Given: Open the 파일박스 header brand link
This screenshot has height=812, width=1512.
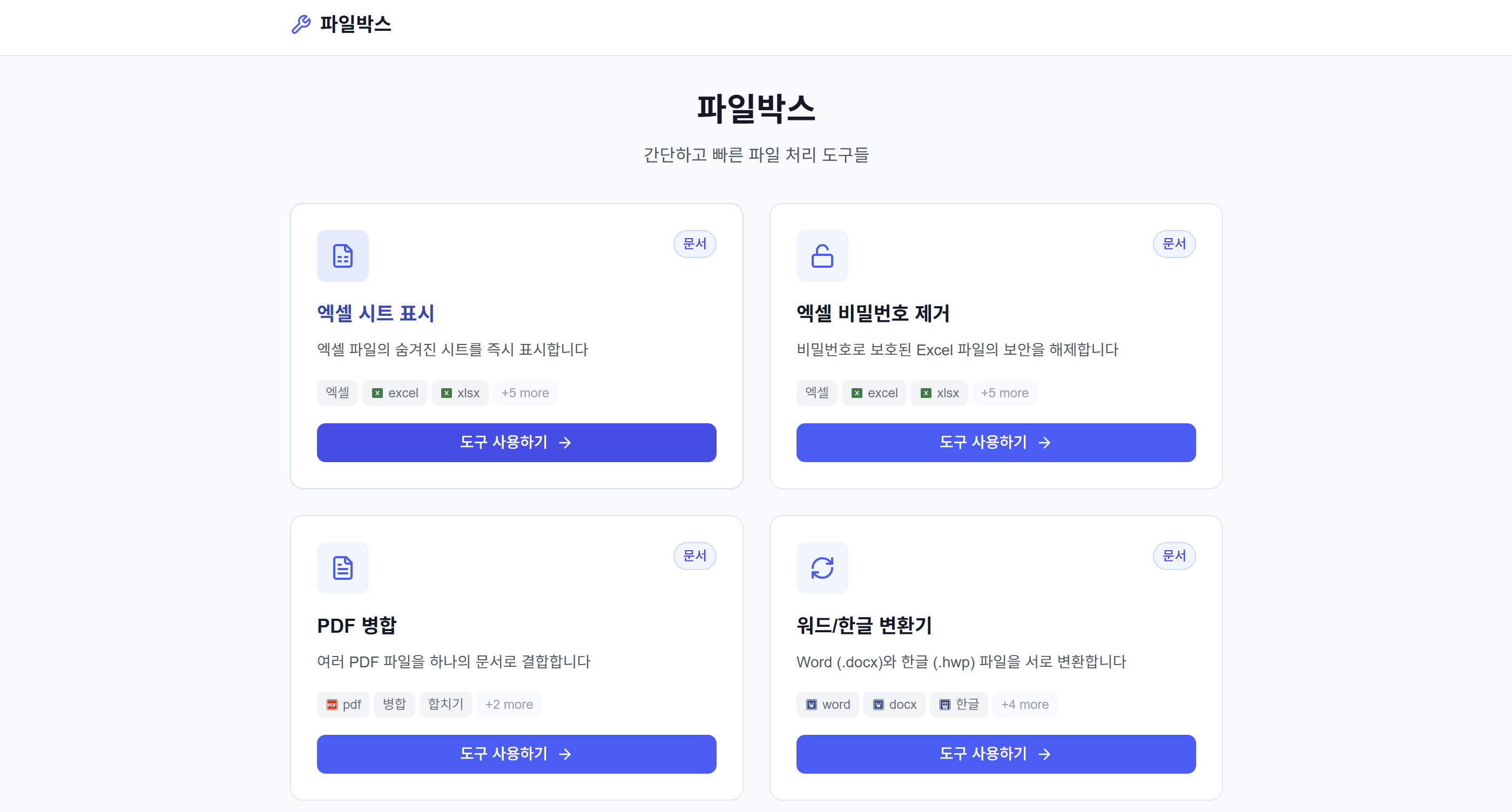Looking at the screenshot, I should [341, 24].
